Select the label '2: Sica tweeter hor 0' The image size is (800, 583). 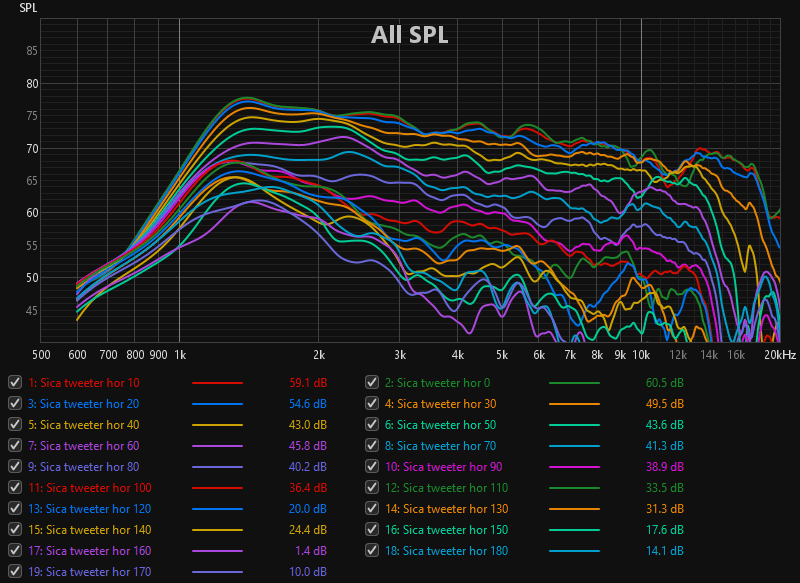pyautogui.click(x=438, y=383)
